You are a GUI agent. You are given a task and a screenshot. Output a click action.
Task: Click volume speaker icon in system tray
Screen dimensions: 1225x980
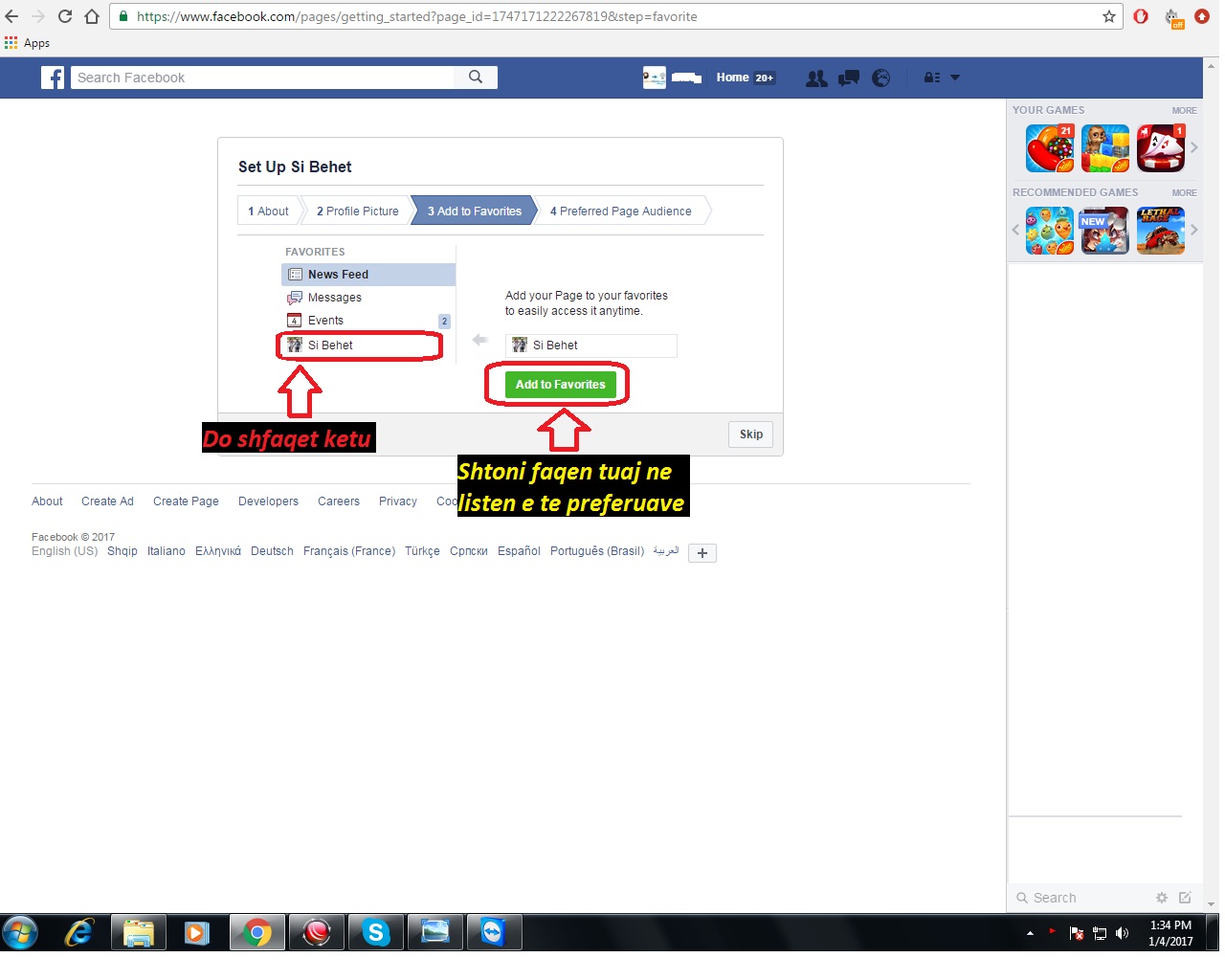[x=1122, y=933]
